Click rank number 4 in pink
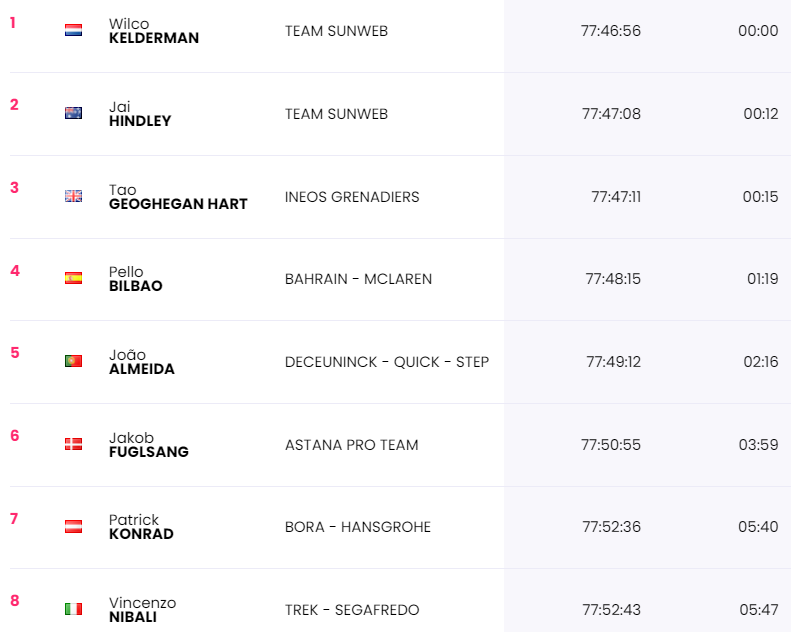The height and width of the screenshot is (632, 791). click(x=14, y=270)
